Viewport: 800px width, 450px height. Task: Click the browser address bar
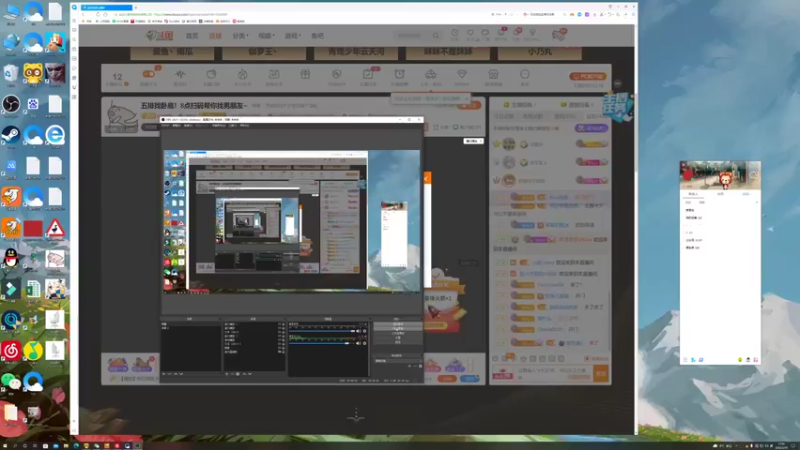coord(301,14)
